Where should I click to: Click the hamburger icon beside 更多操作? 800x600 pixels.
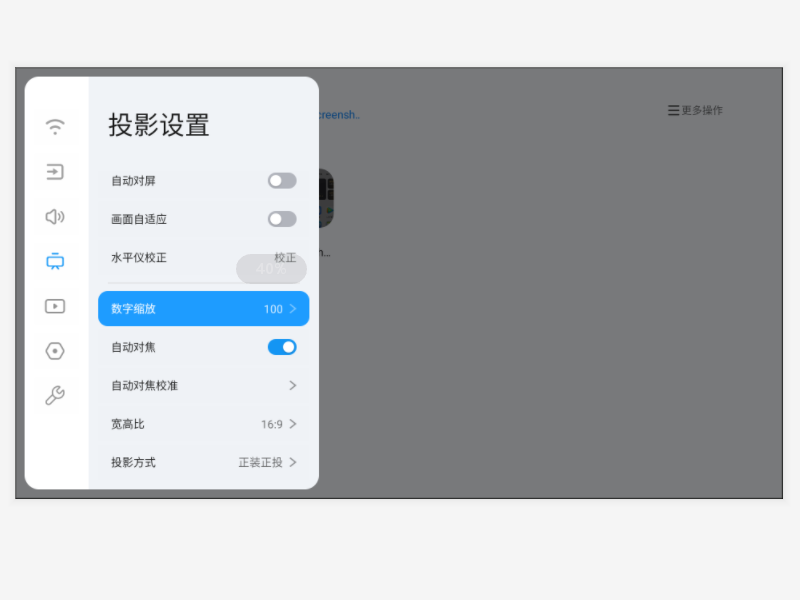[673, 110]
